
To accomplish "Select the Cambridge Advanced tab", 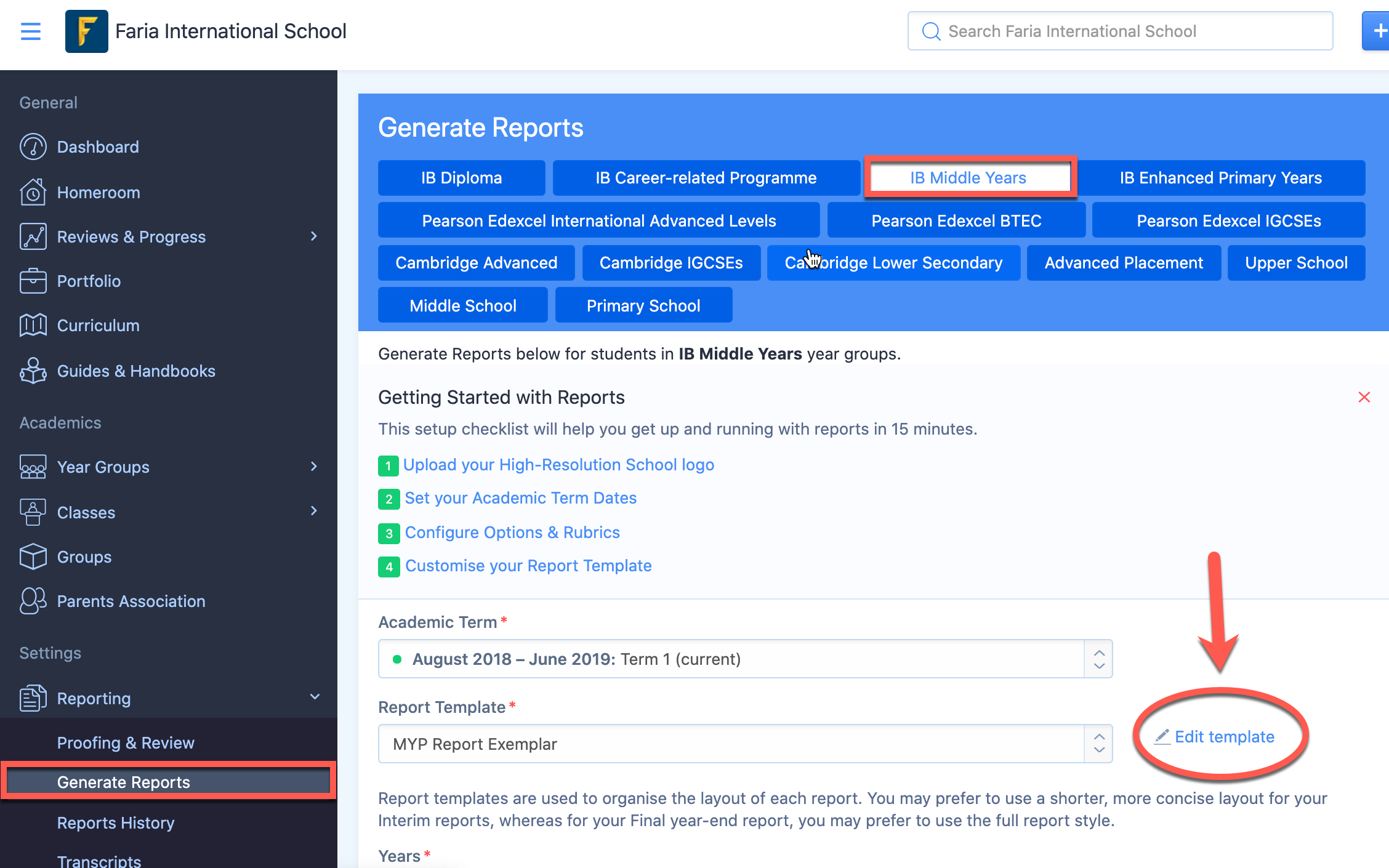I will (477, 263).
